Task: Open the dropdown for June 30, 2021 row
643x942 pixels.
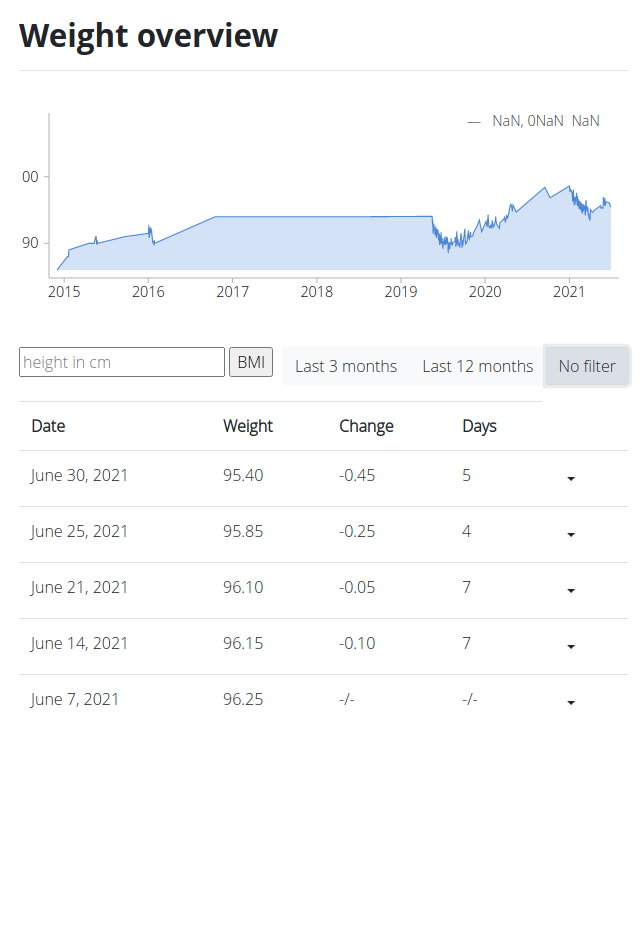Action: (x=570, y=479)
